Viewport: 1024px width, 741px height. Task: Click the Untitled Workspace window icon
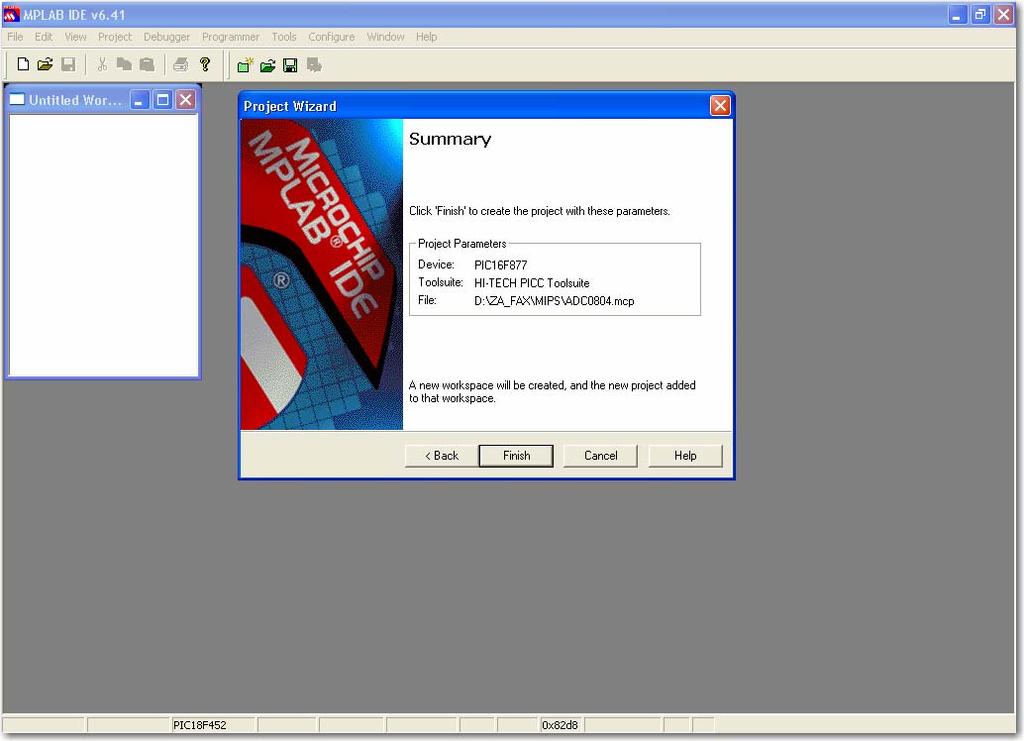(x=18, y=99)
